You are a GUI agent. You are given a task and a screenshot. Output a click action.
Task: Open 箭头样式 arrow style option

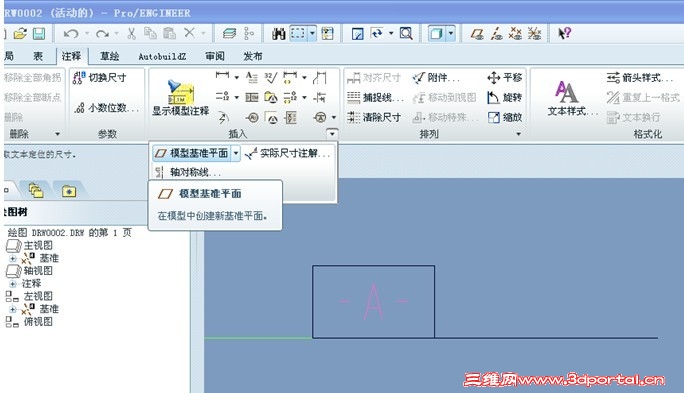[x=639, y=78]
